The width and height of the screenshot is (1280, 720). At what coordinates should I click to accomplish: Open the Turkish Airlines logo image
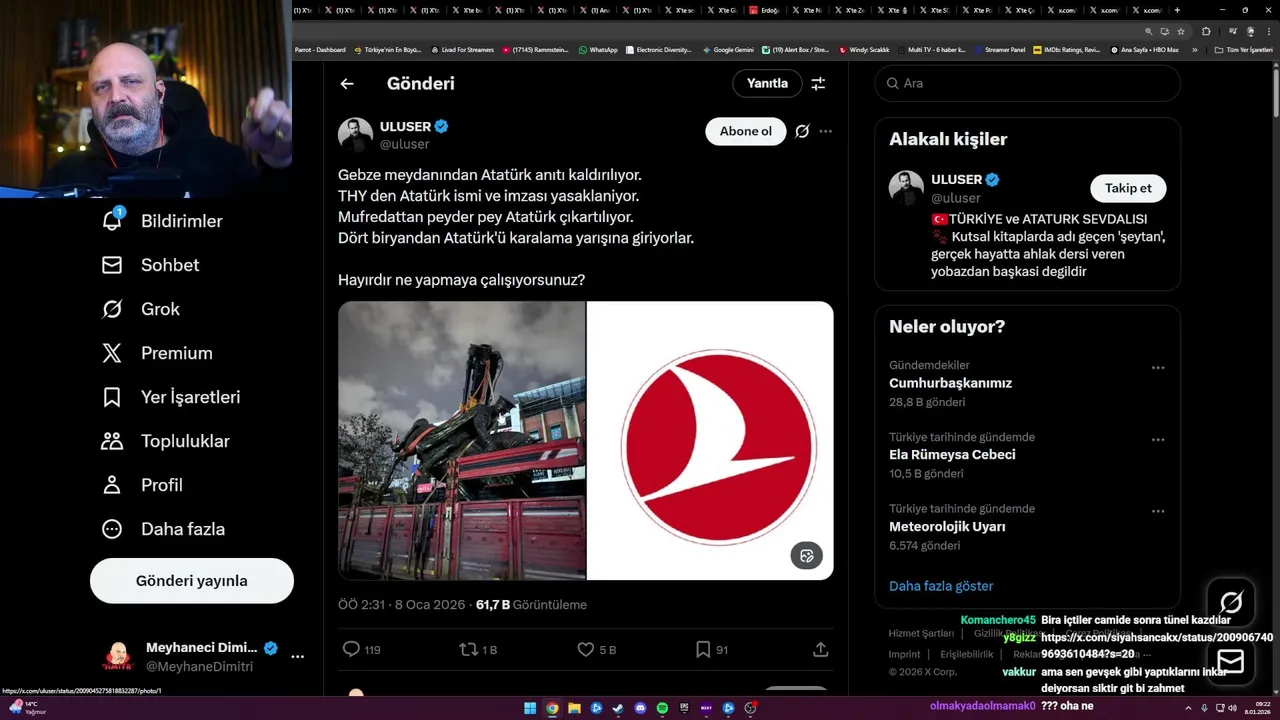[x=710, y=441]
